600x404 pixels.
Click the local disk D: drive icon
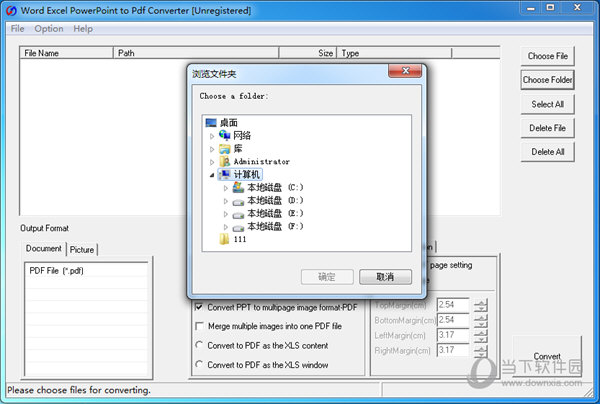point(238,201)
